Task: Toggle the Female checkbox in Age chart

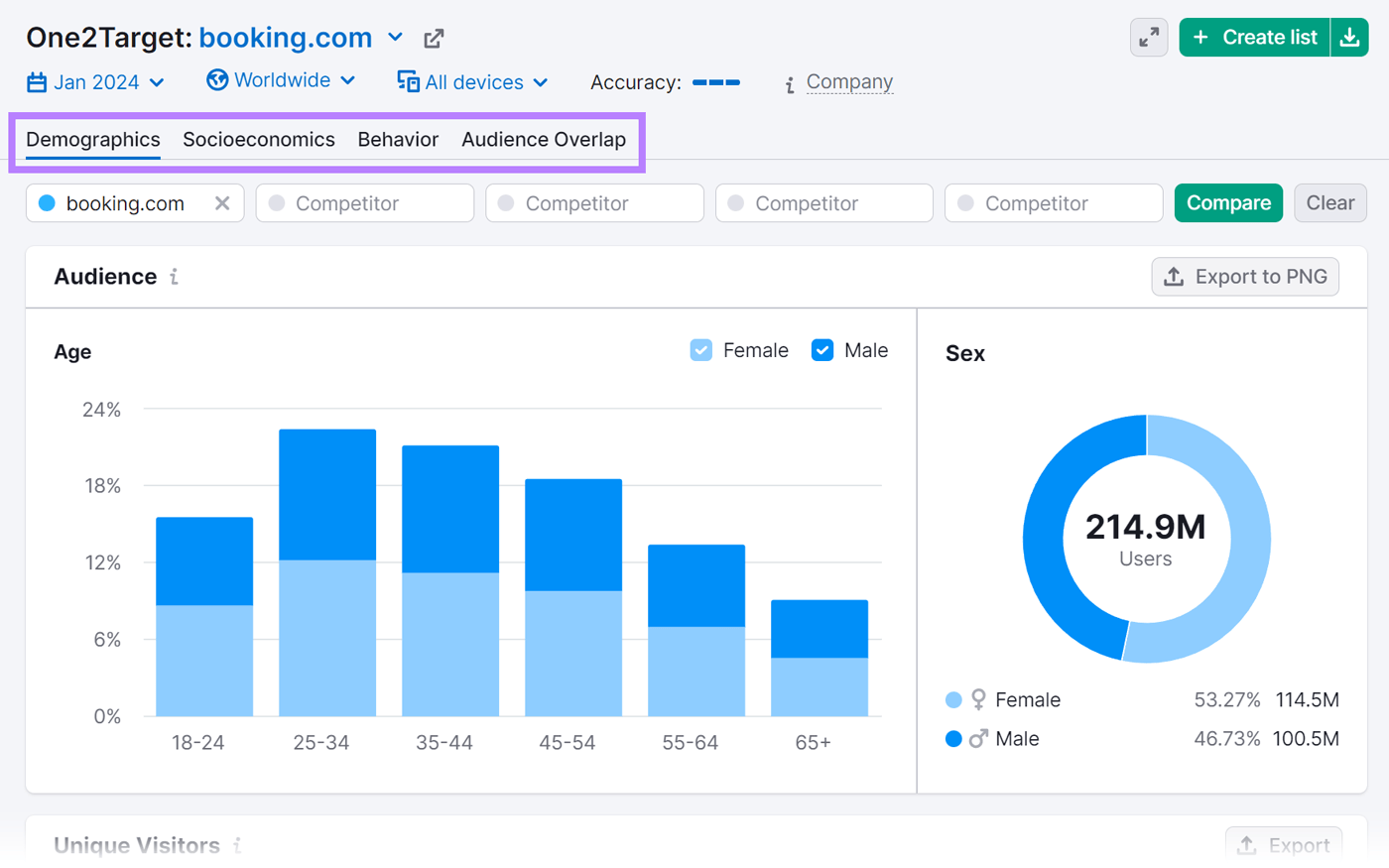Action: coord(701,350)
